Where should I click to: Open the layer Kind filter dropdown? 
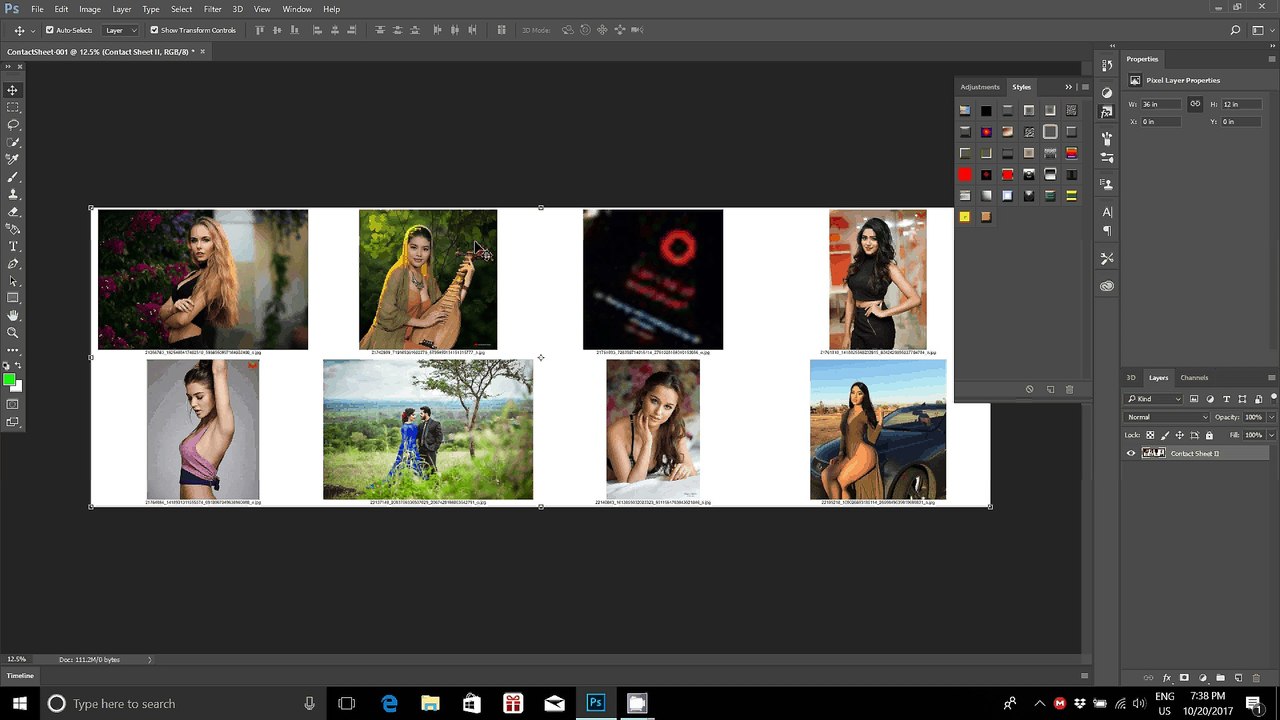coord(1154,399)
